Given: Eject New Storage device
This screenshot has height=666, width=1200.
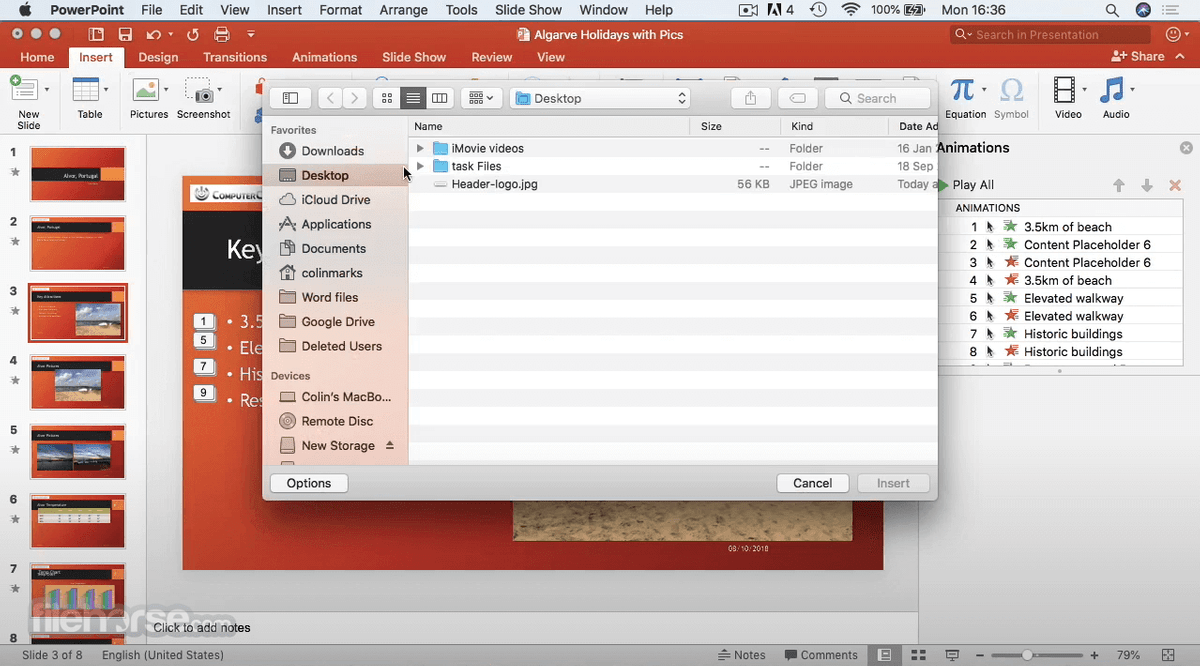Looking at the screenshot, I should 390,445.
